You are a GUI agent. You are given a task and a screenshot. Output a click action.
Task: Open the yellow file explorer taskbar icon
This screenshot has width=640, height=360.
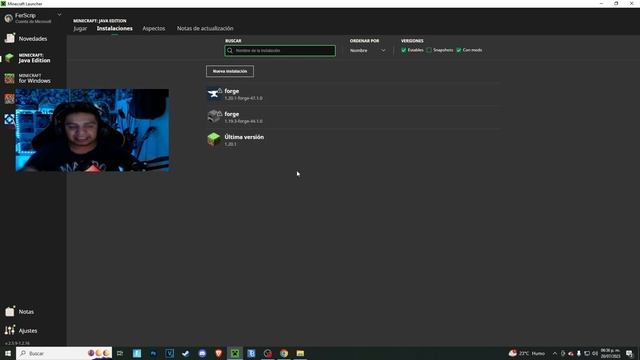pyautogui.click(x=300, y=353)
